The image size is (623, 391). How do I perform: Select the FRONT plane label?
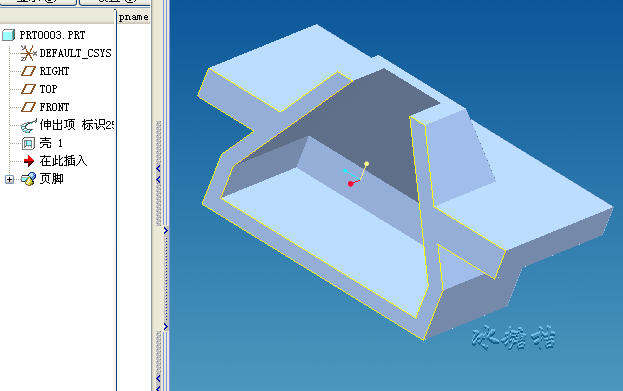[x=54, y=107]
